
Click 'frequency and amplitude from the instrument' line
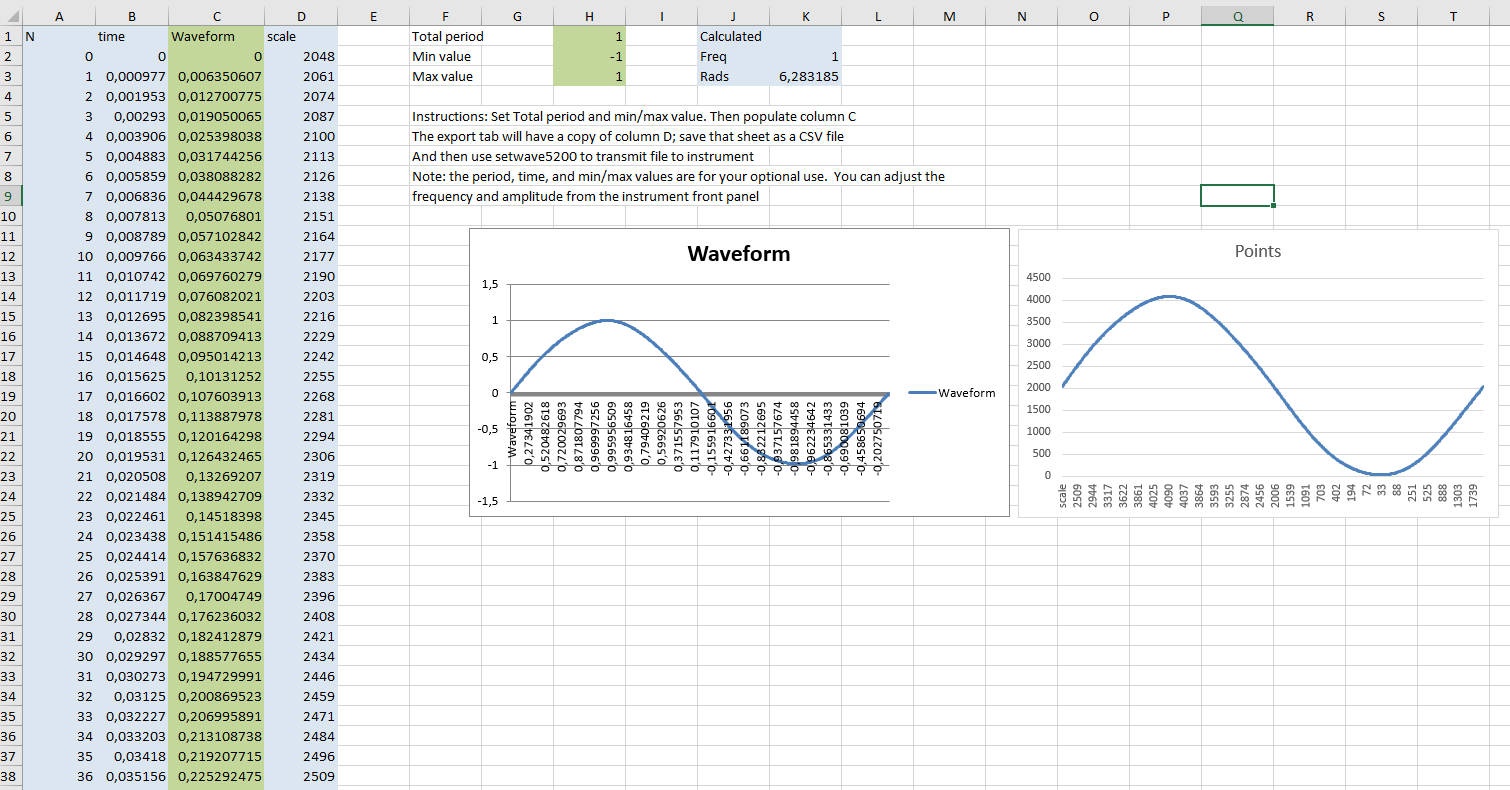(585, 196)
